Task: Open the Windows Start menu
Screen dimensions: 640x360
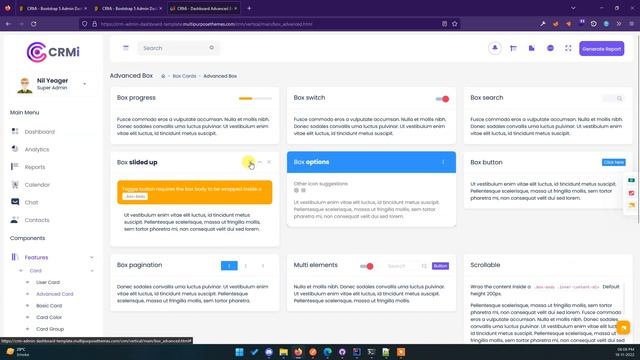Action: click(x=240, y=352)
